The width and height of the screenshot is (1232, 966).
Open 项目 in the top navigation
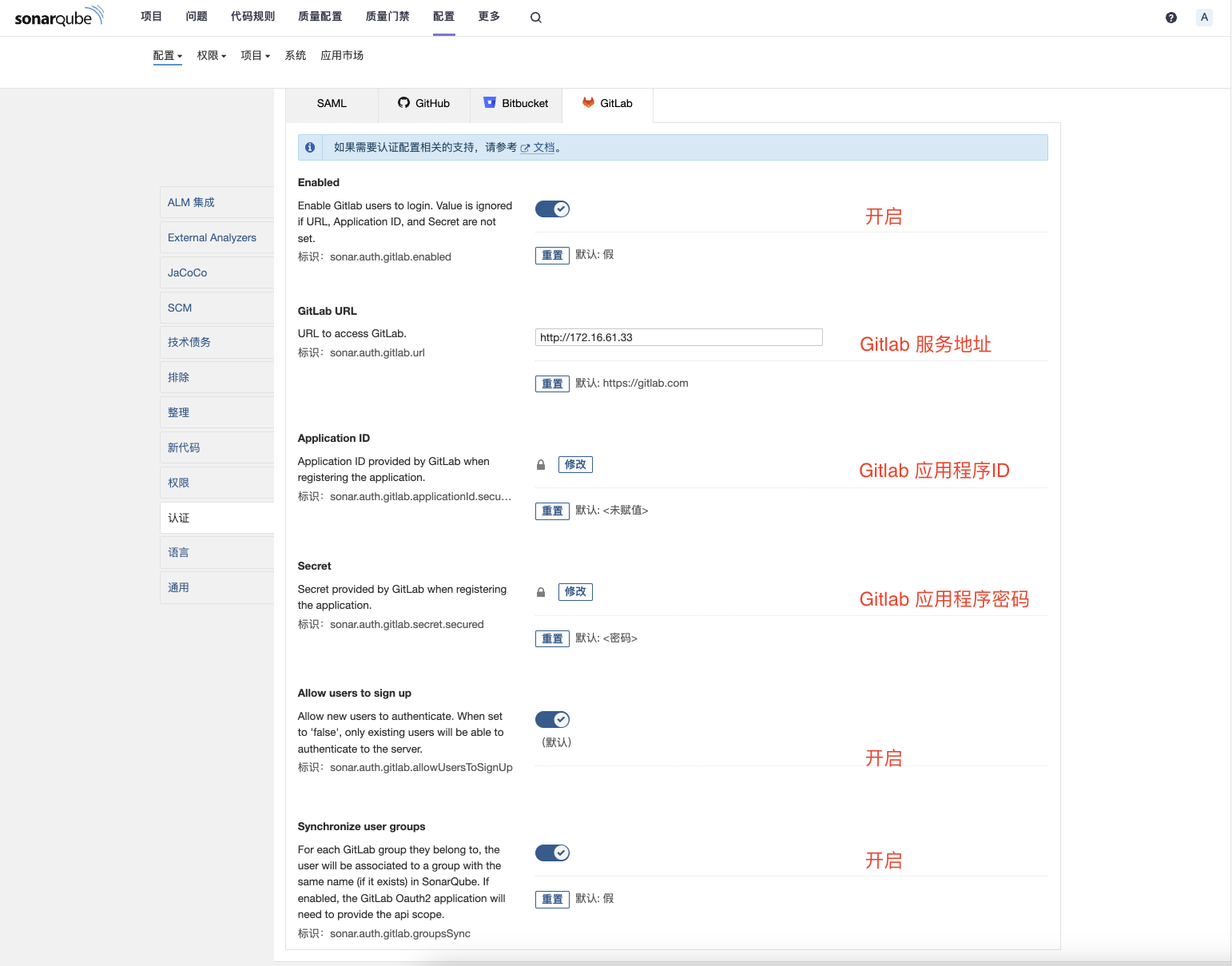pyautogui.click(x=152, y=17)
